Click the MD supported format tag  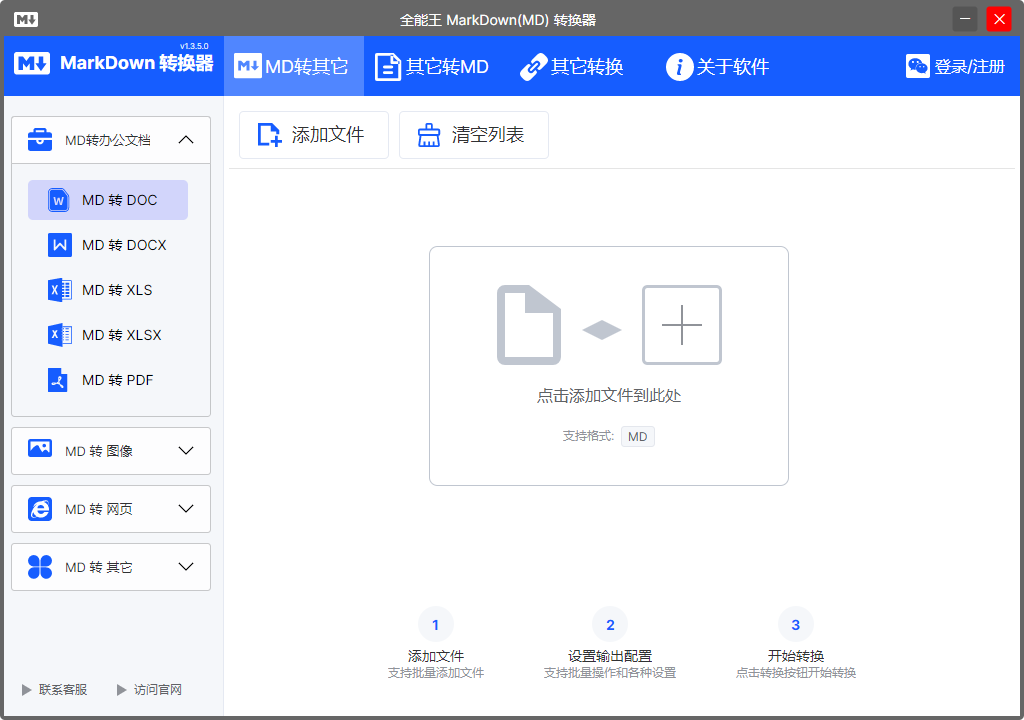point(637,436)
